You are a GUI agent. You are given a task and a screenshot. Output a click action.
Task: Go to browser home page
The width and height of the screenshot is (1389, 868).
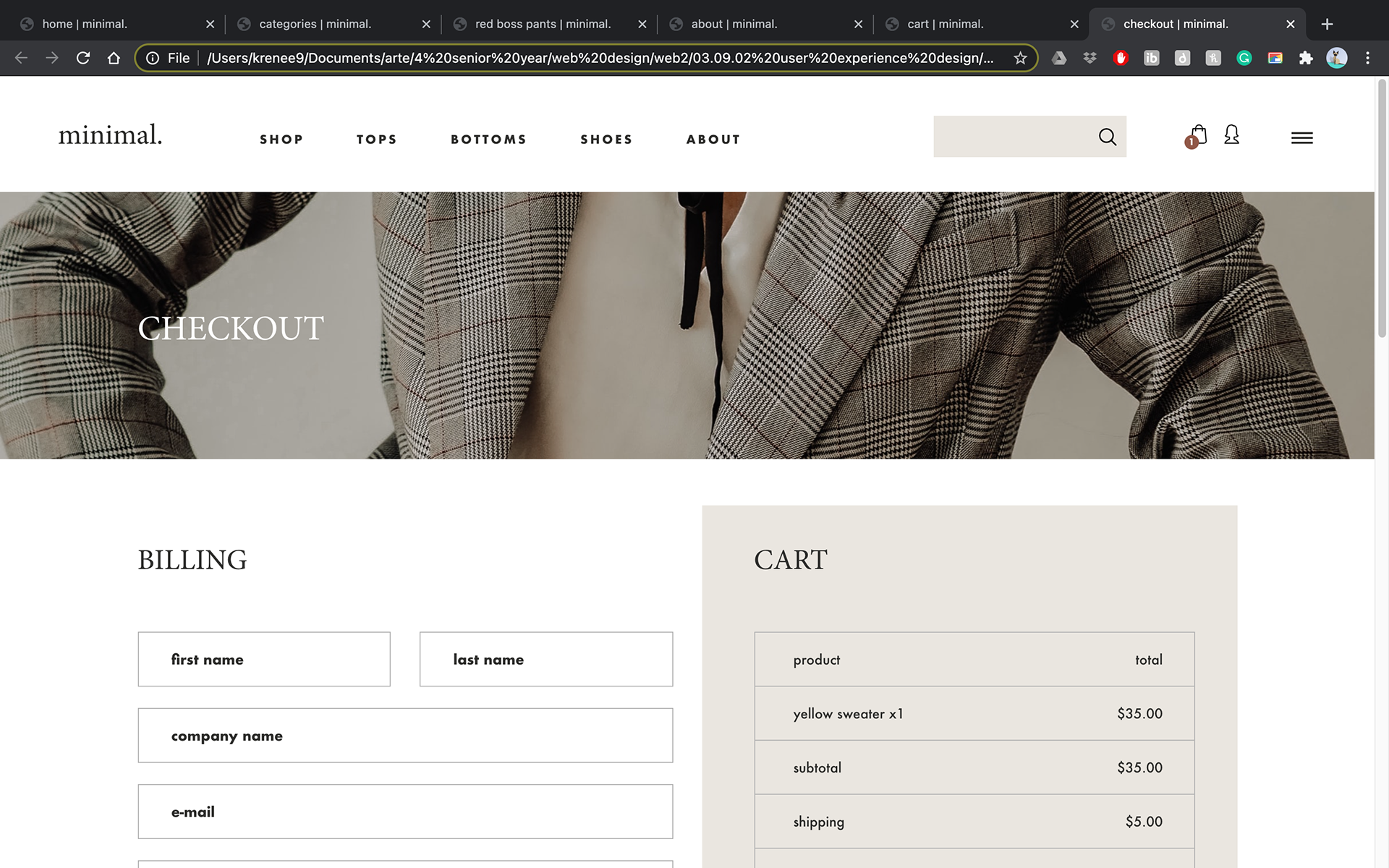click(114, 58)
